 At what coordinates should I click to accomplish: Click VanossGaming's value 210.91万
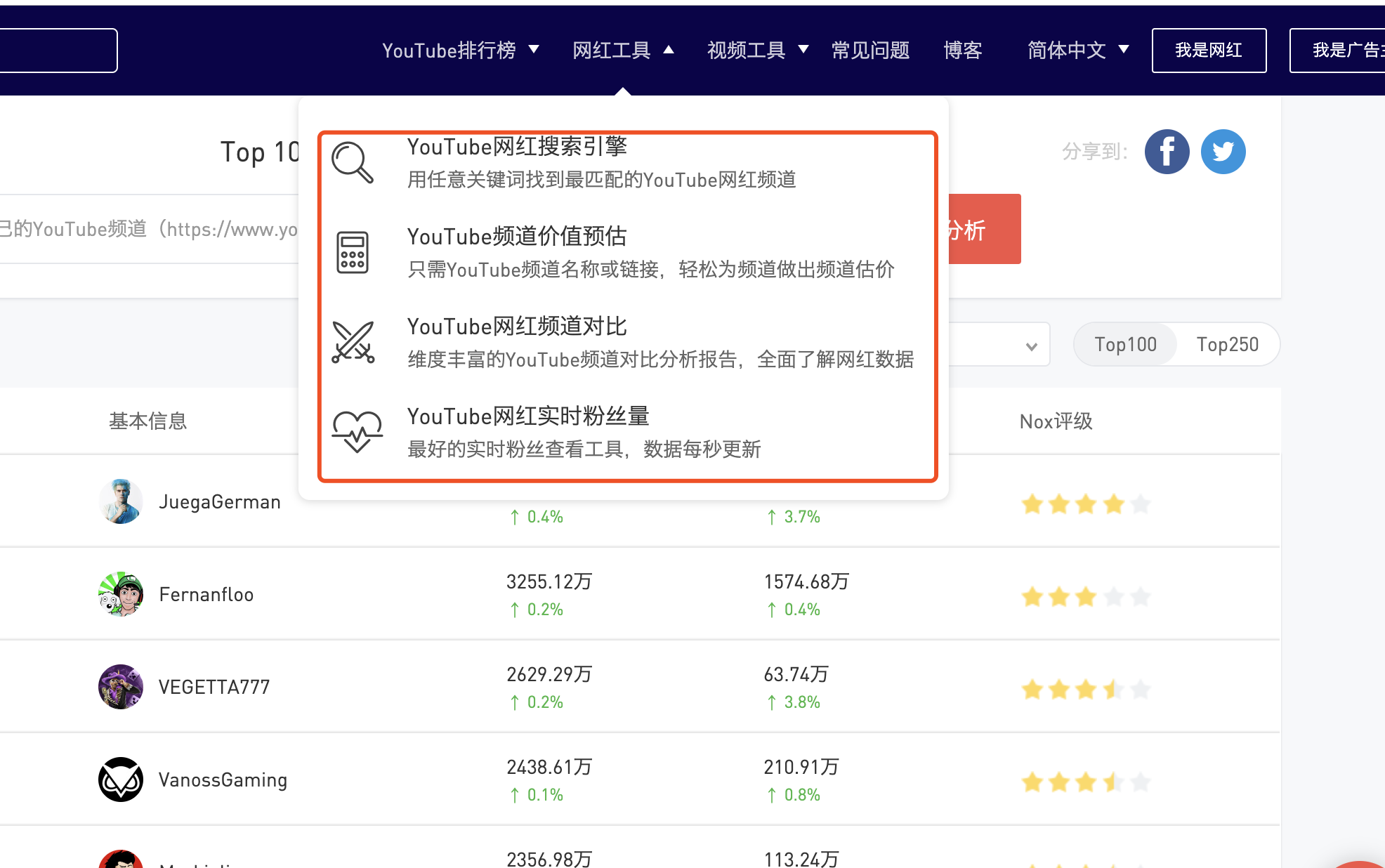click(801, 767)
